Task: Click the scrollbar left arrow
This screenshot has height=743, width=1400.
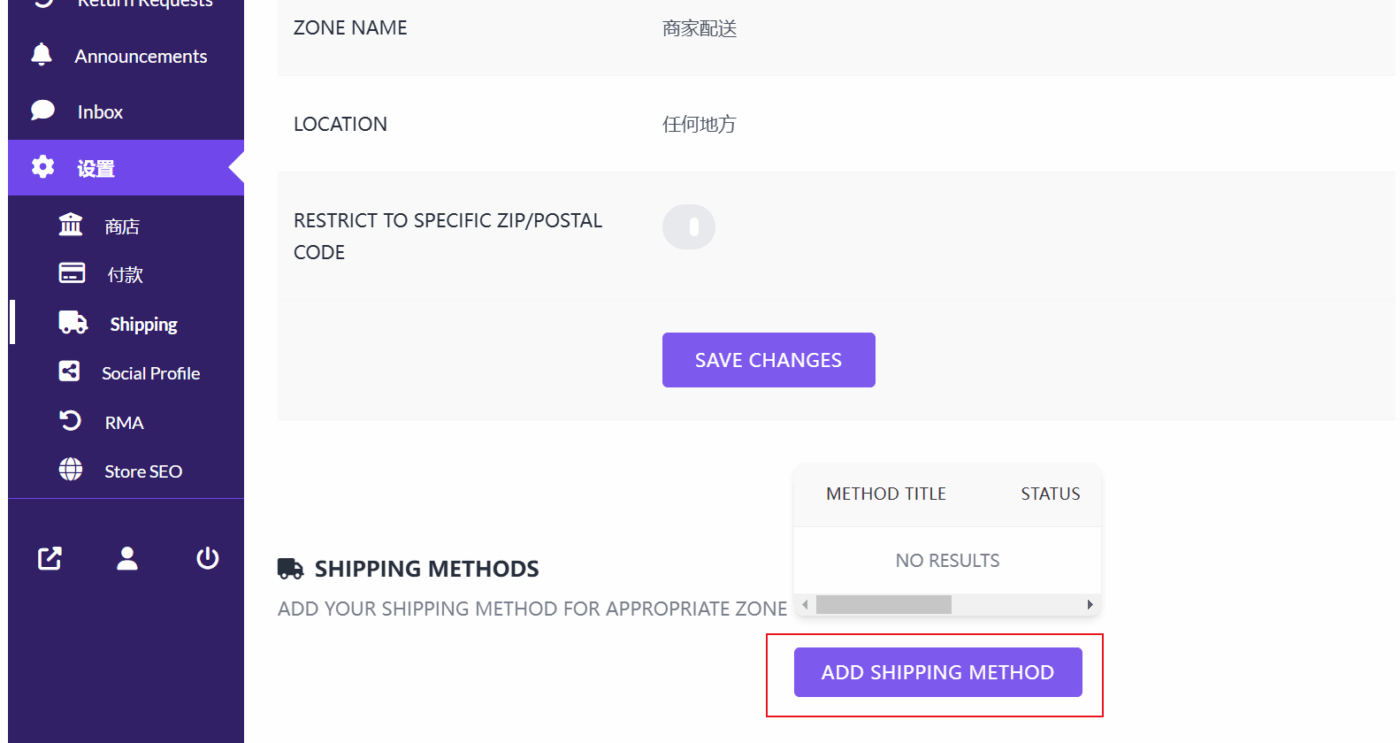Action: (805, 605)
